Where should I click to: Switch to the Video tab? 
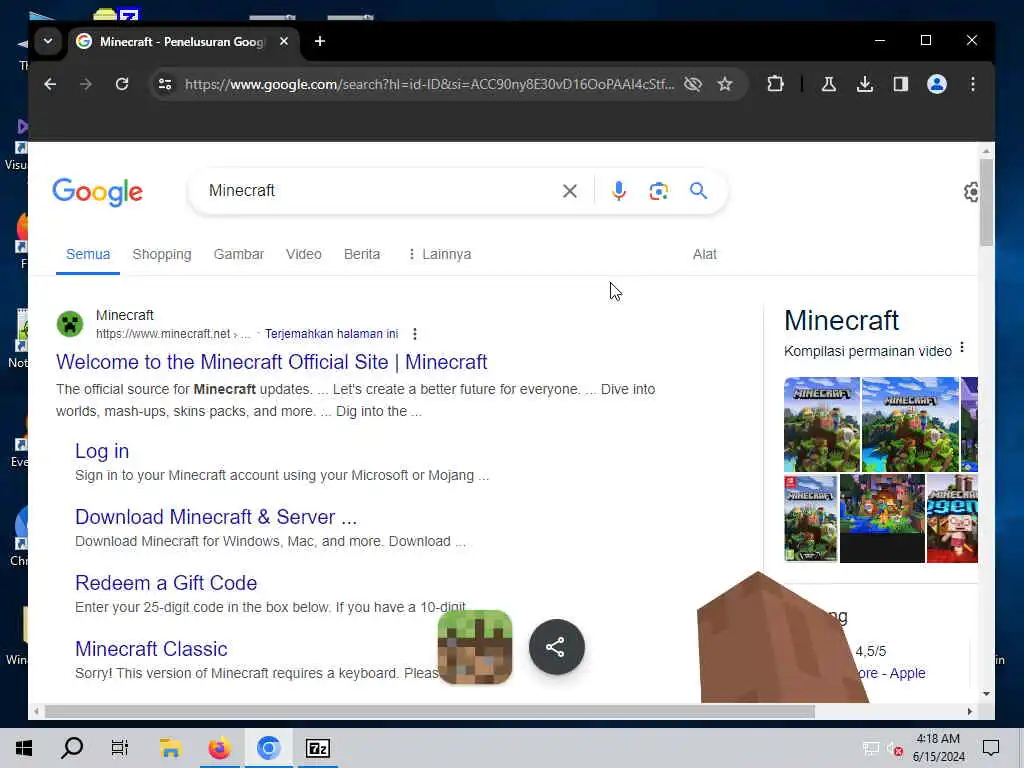pyautogui.click(x=304, y=254)
